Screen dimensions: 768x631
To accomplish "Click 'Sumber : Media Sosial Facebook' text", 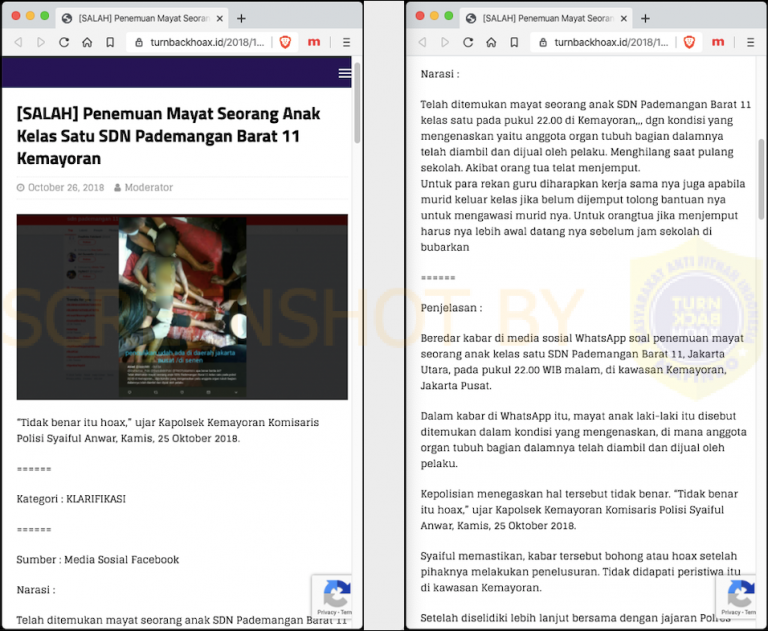I will point(98,559).
